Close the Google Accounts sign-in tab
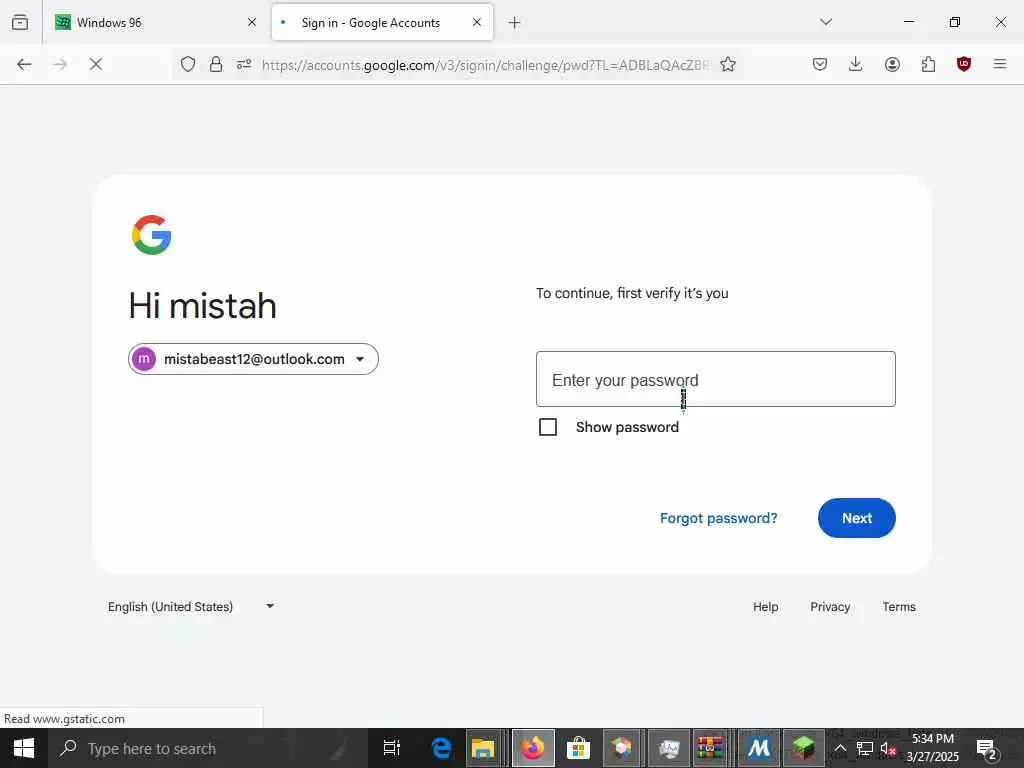This screenshot has width=1024, height=768. tap(477, 22)
